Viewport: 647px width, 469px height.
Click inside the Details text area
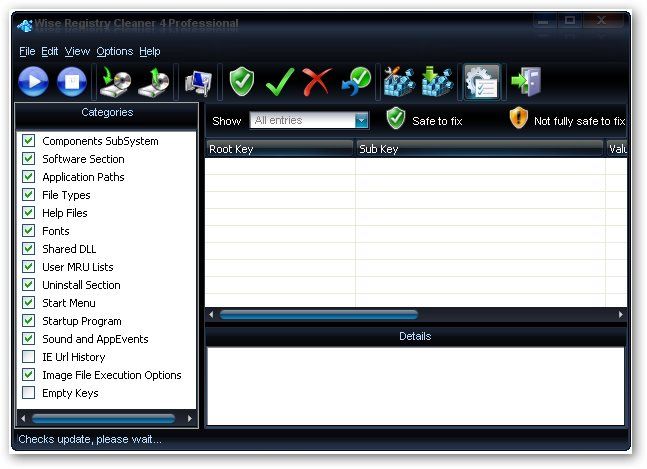pos(416,386)
